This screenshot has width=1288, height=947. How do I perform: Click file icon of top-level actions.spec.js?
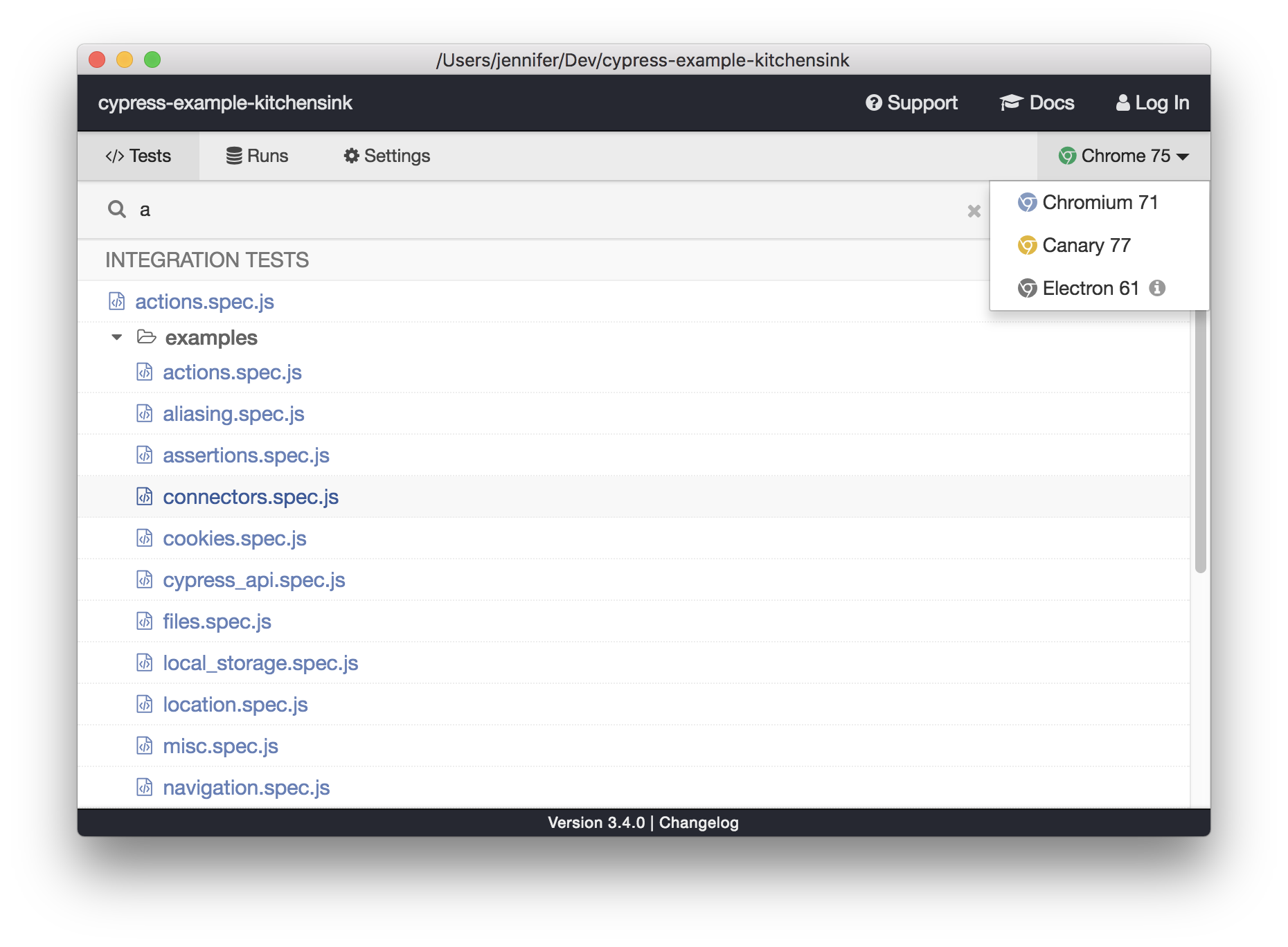click(116, 301)
